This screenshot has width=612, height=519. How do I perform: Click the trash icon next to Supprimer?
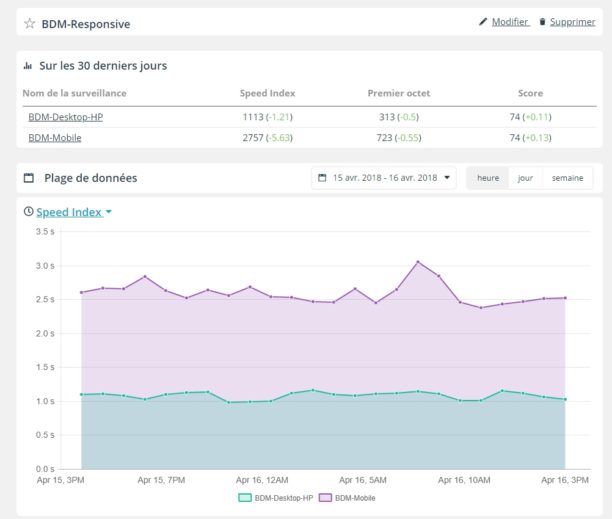[x=542, y=21]
